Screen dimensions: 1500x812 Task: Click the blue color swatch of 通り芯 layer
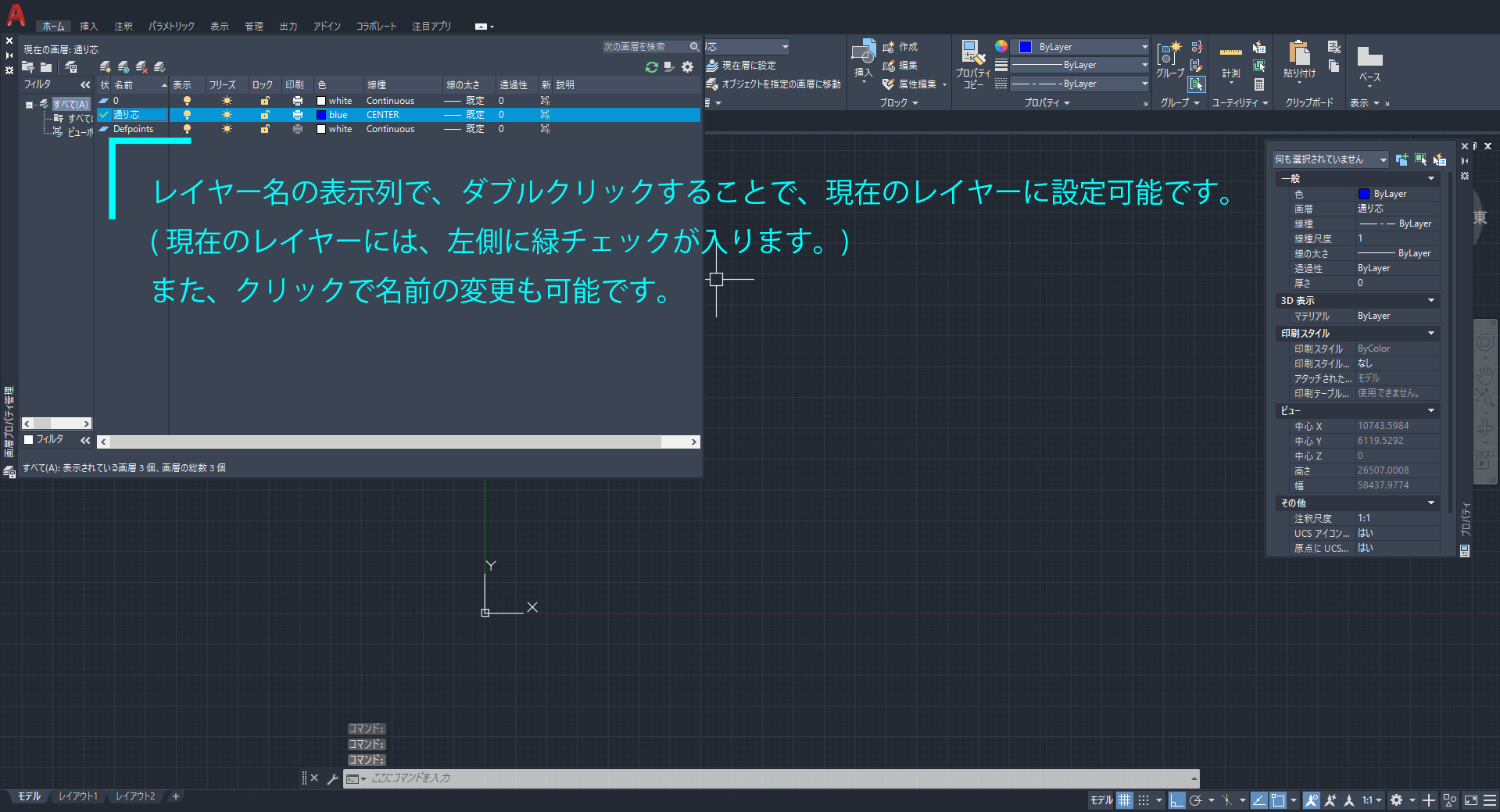(x=321, y=115)
